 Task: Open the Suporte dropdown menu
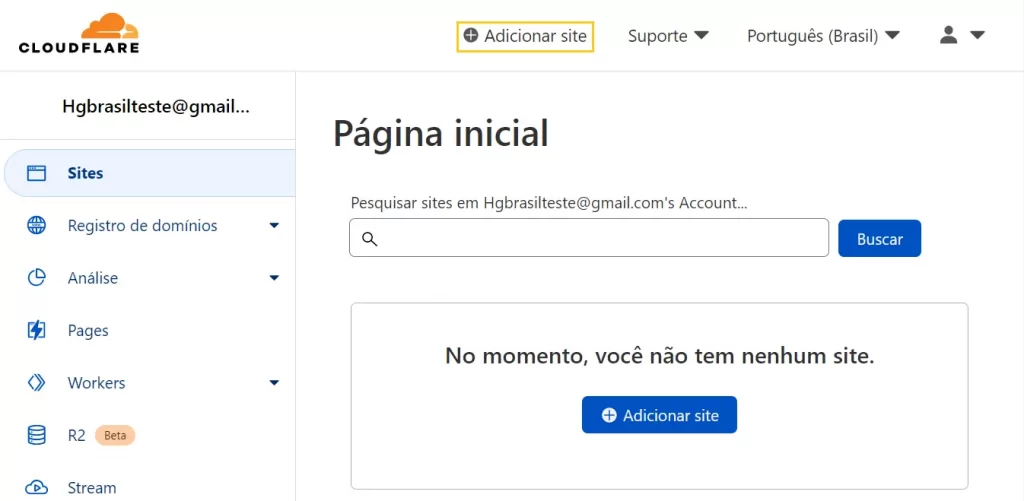(668, 36)
